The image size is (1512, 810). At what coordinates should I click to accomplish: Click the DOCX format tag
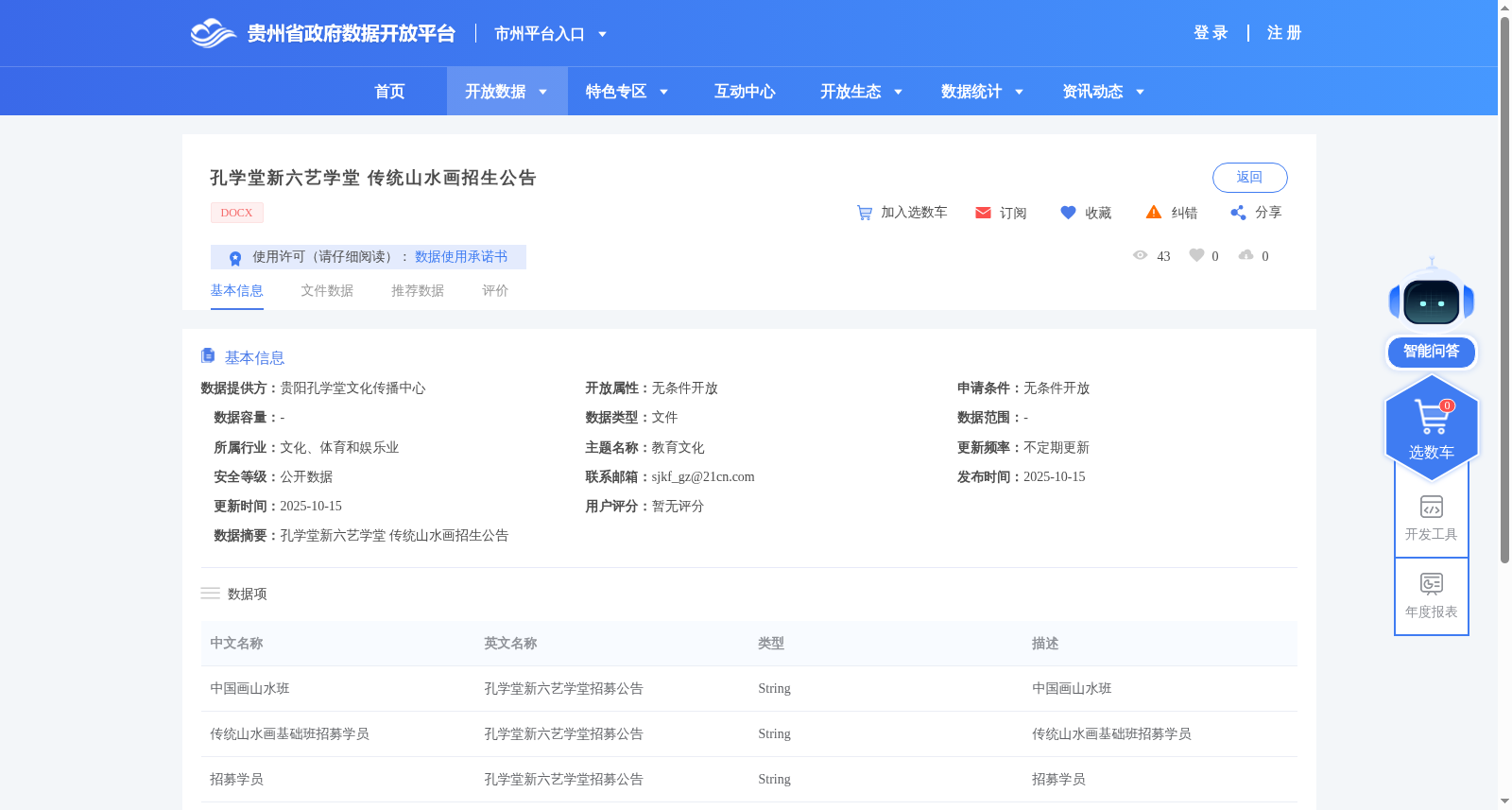click(x=236, y=213)
